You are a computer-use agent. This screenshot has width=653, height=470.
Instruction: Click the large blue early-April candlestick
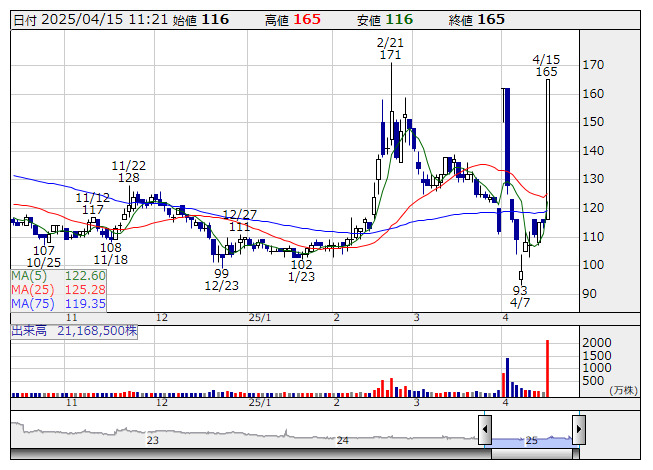pyautogui.click(x=507, y=137)
